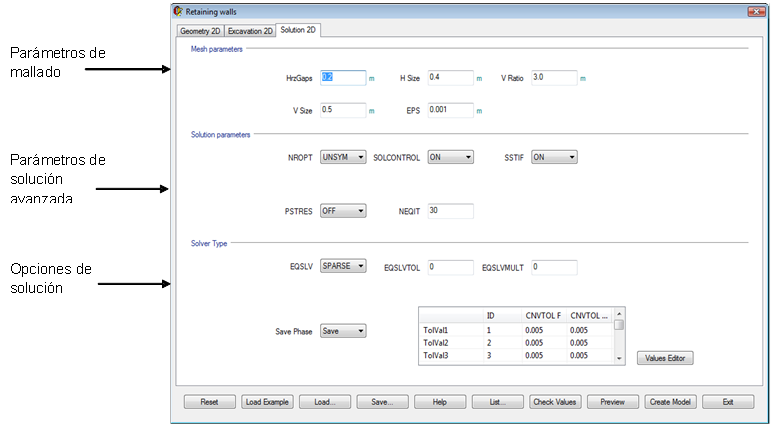Image resolution: width=771 pixels, height=425 pixels.
Task: Open the SOLCONTROL dropdown
Action: 451,157
